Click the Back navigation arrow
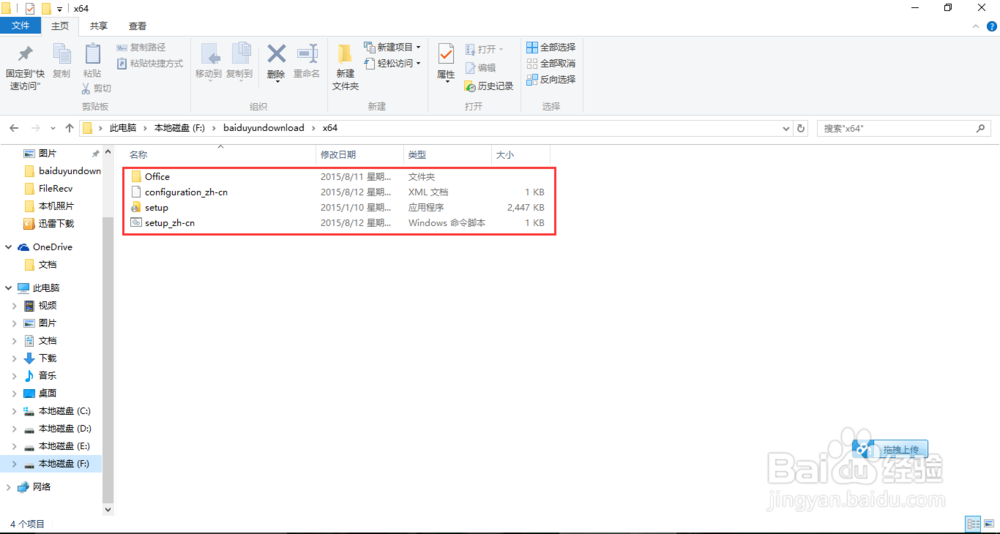 14,128
